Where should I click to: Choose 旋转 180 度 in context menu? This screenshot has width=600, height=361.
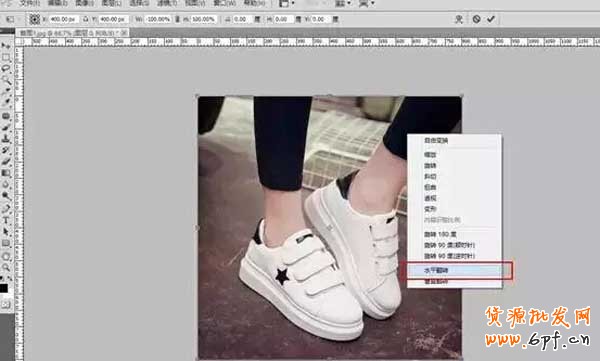click(x=454, y=234)
